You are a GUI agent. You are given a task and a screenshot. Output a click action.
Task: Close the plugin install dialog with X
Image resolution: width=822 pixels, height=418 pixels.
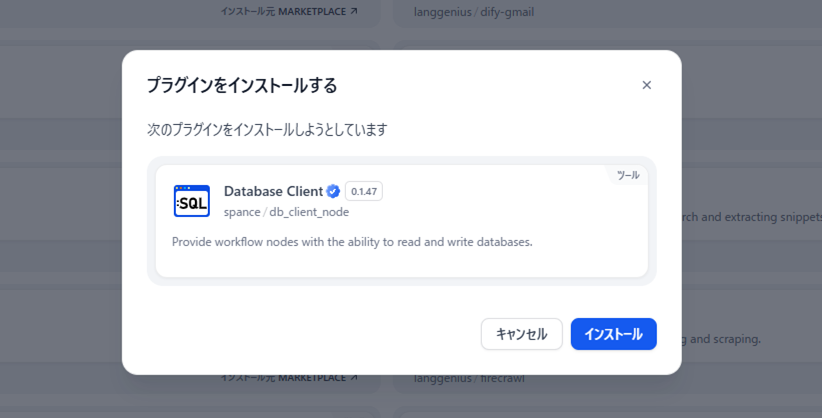click(x=646, y=85)
